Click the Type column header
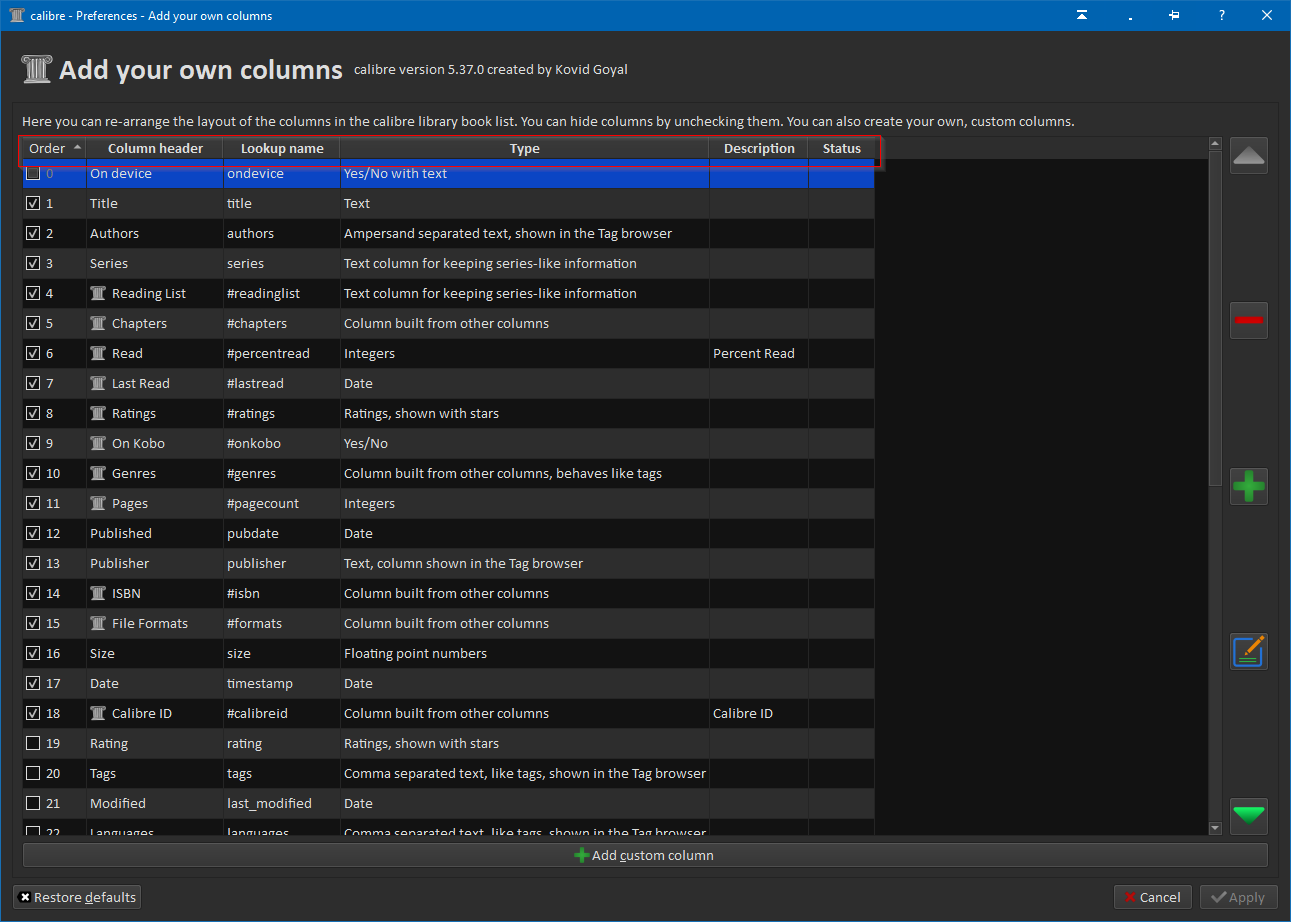1291x922 pixels. tap(524, 149)
